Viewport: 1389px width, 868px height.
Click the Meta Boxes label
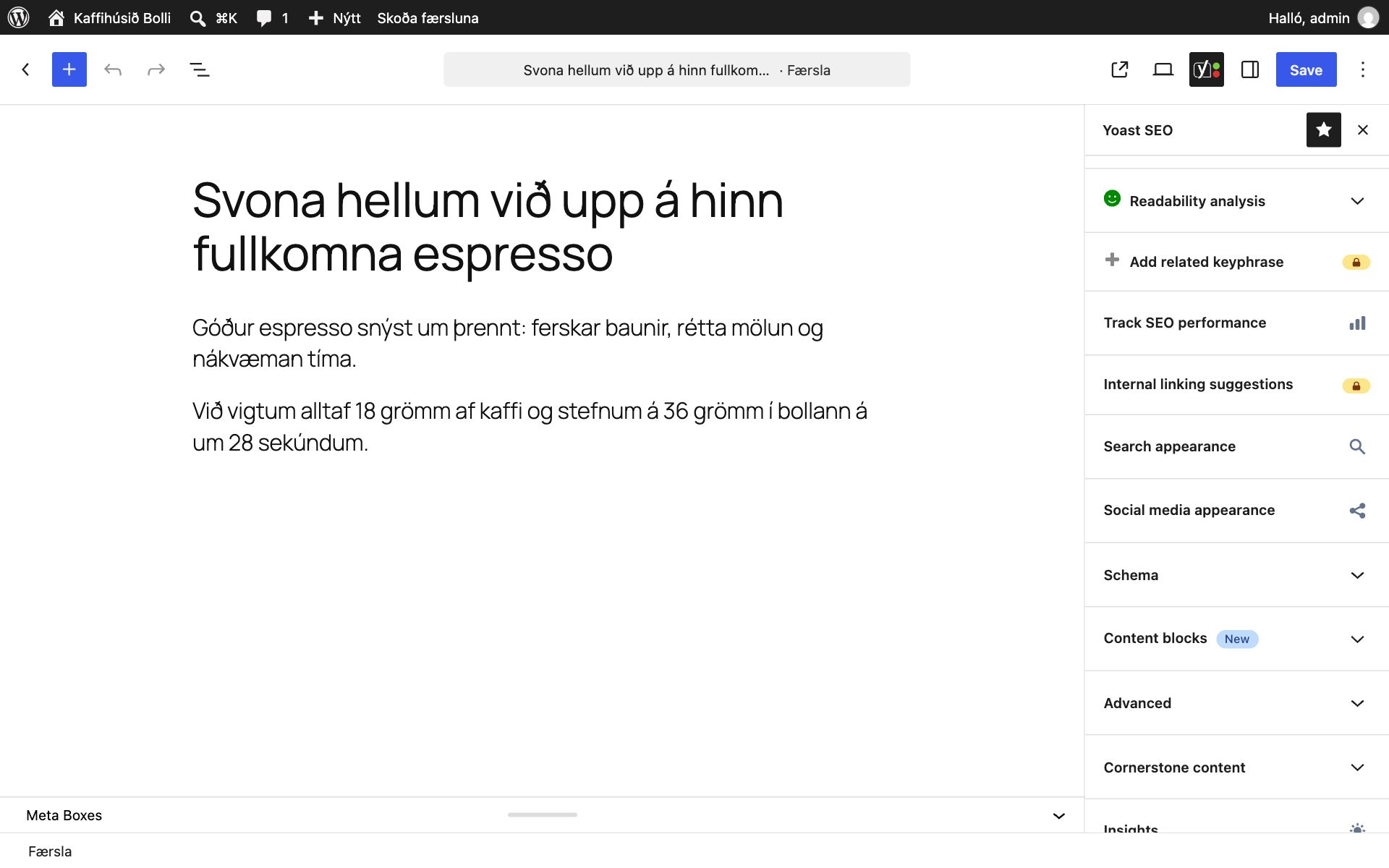click(x=64, y=815)
